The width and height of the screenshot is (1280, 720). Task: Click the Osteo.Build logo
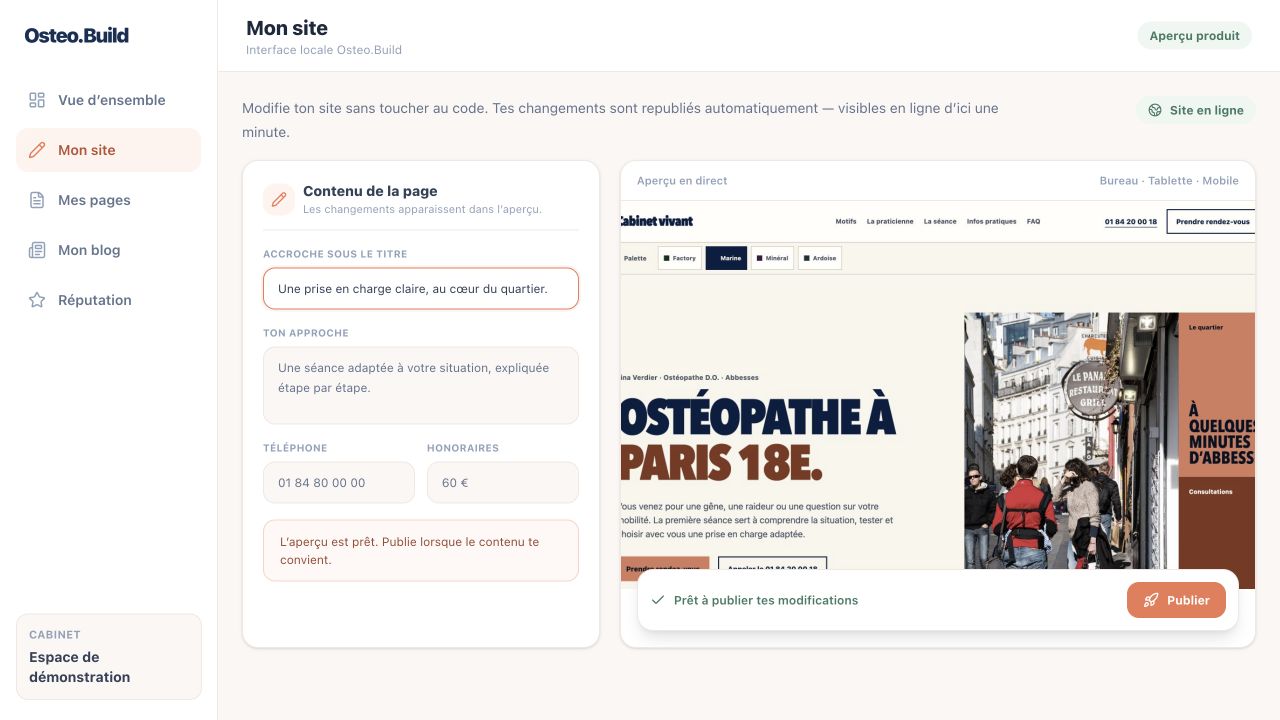coord(77,35)
